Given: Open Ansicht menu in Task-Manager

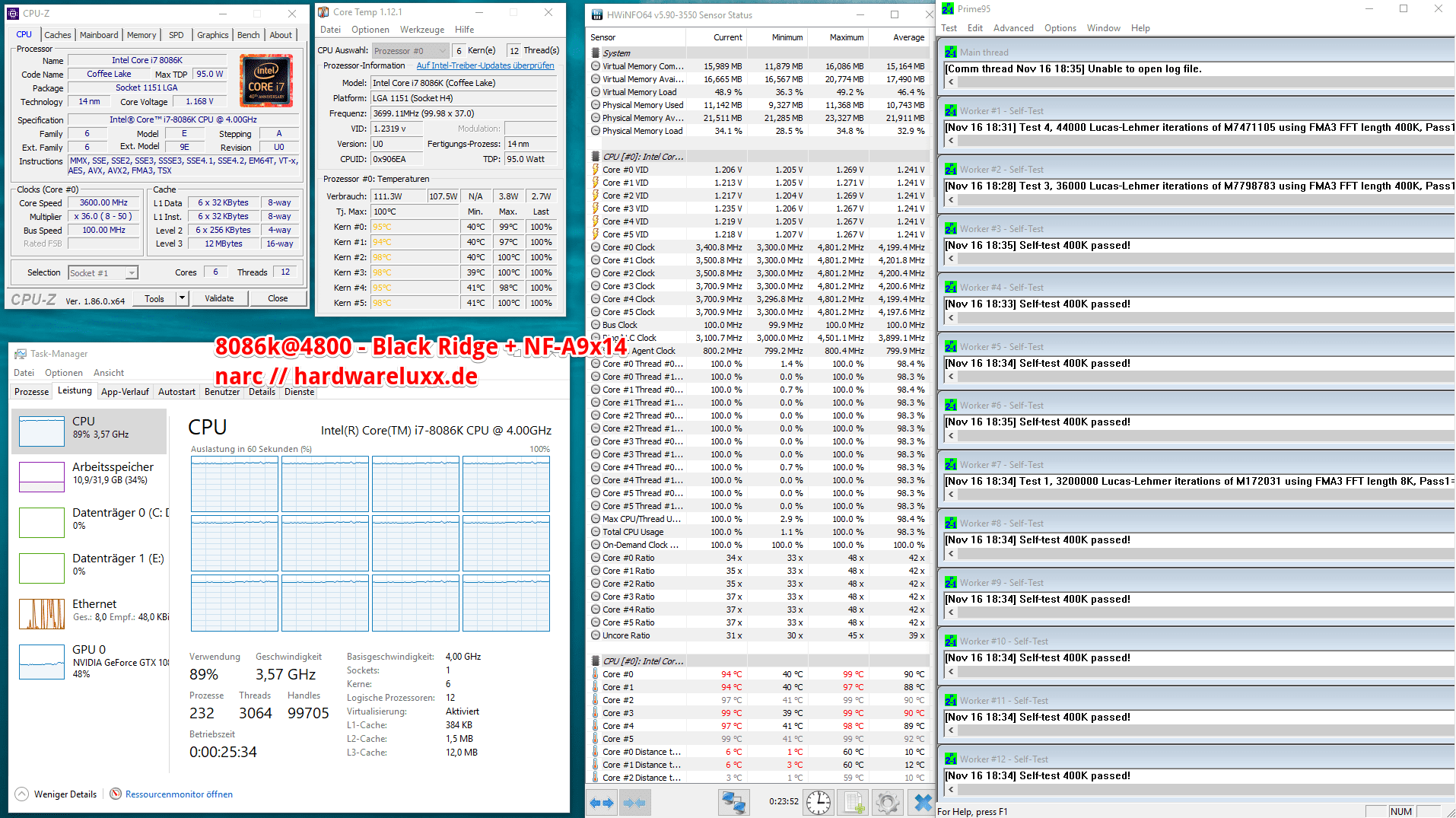Looking at the screenshot, I should [x=109, y=373].
